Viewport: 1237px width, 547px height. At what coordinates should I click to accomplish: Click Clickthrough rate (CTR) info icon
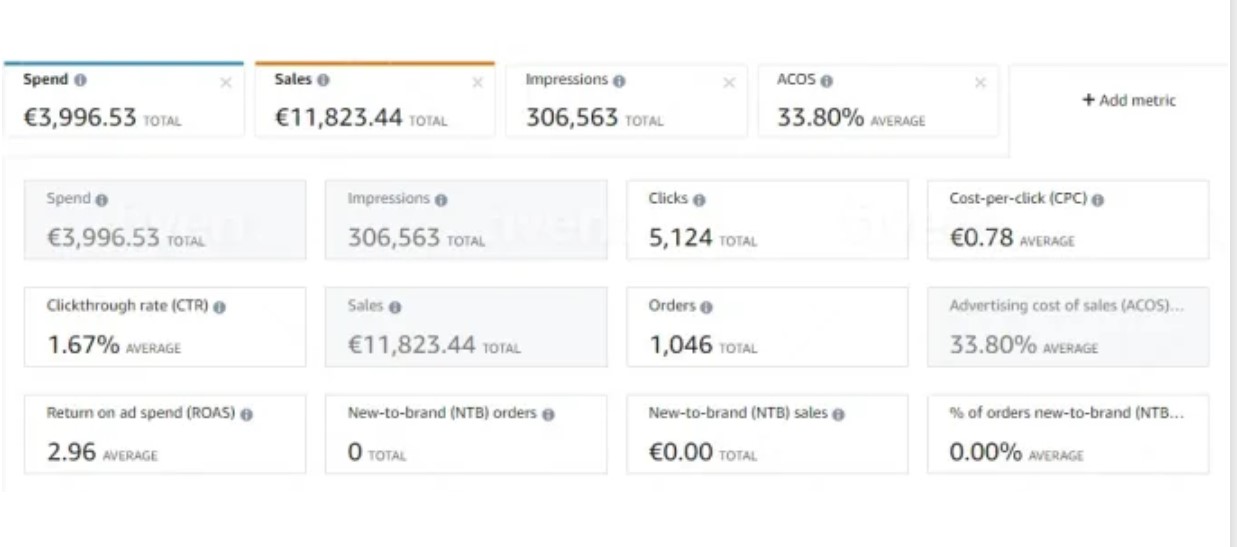click(x=219, y=307)
